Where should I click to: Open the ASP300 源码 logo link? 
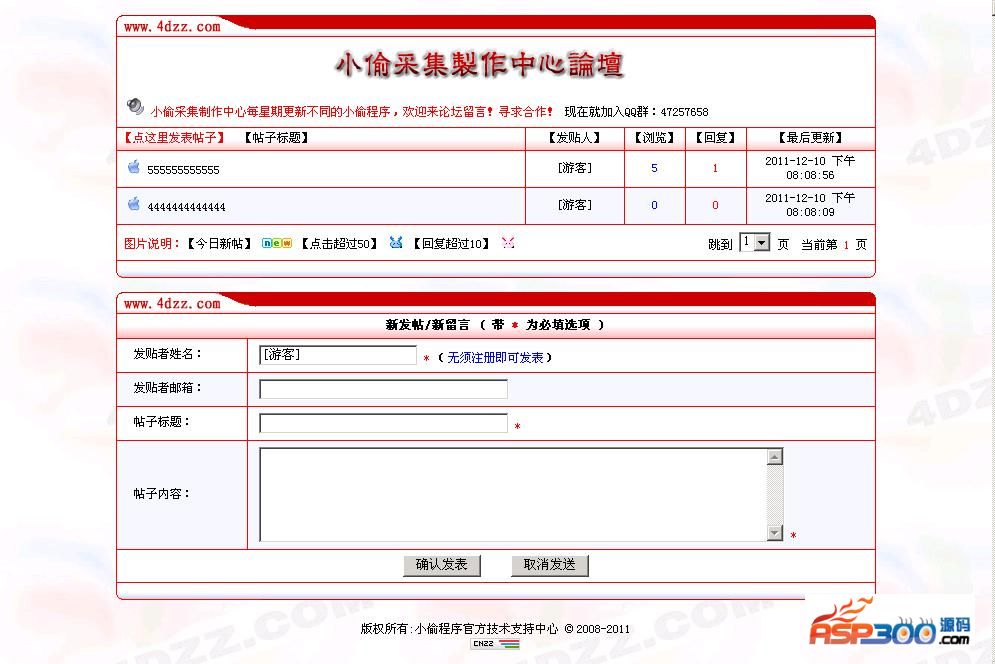(x=889, y=623)
